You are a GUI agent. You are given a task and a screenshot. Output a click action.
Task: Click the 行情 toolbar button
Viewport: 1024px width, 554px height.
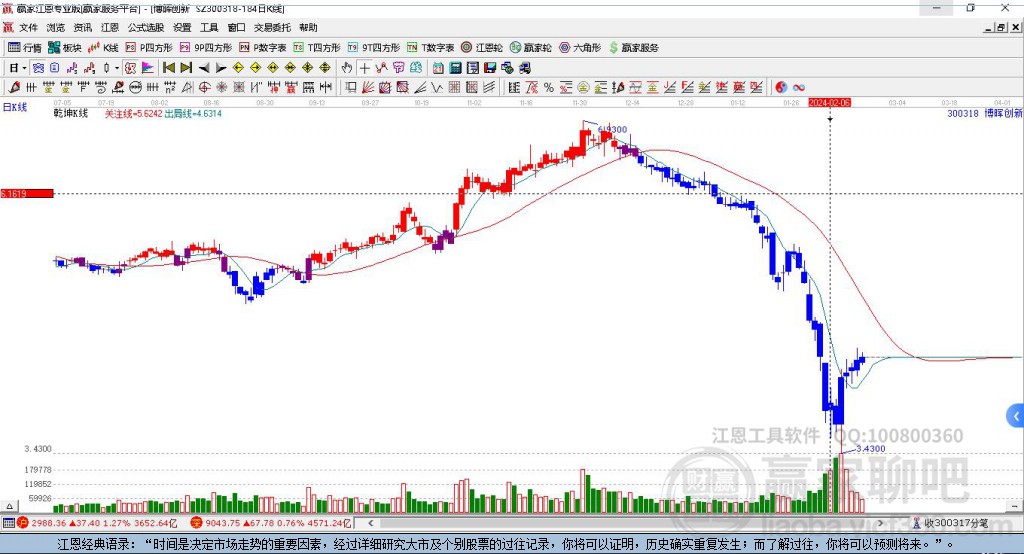click(25, 48)
